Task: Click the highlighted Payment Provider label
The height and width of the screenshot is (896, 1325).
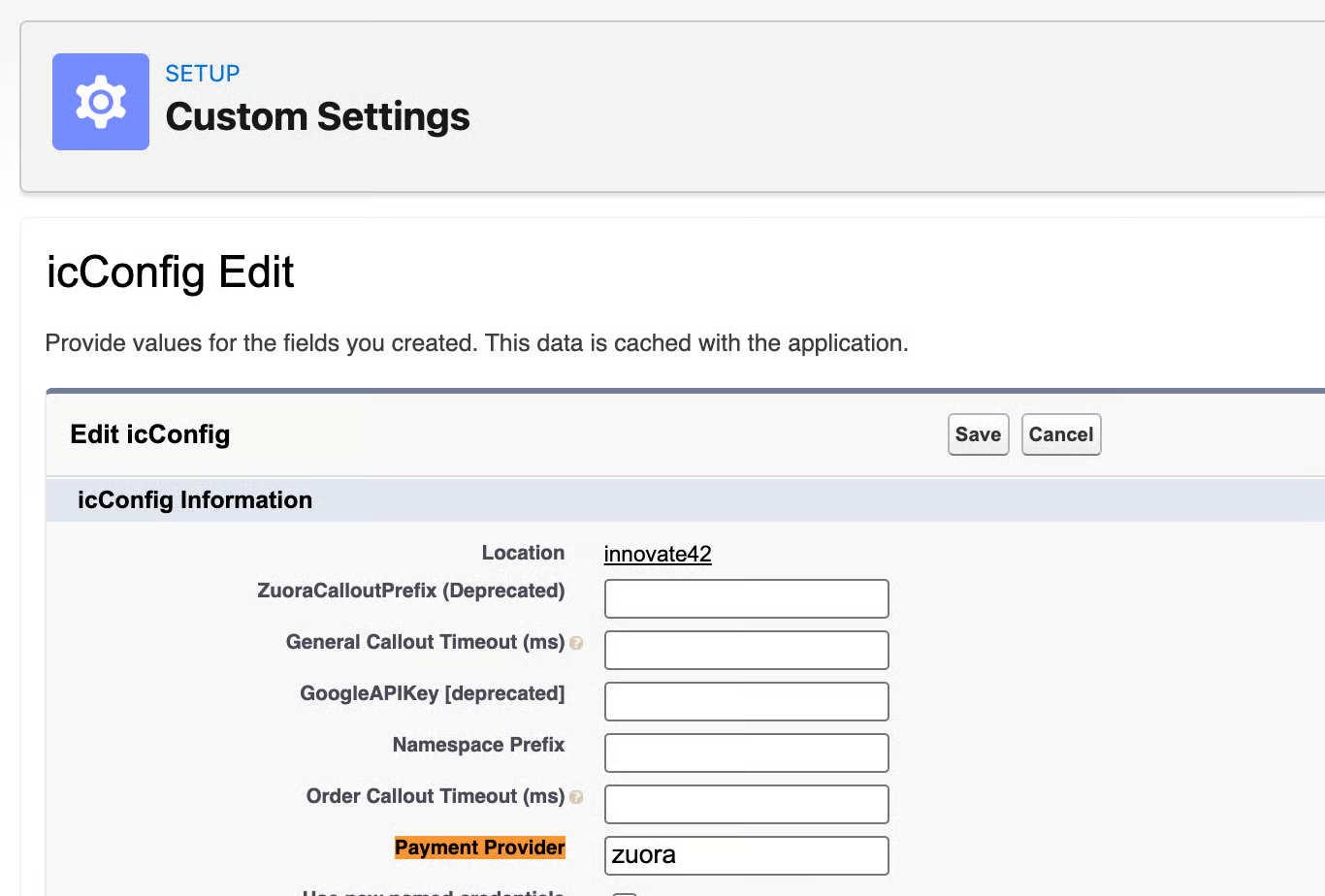Action: tap(480, 848)
